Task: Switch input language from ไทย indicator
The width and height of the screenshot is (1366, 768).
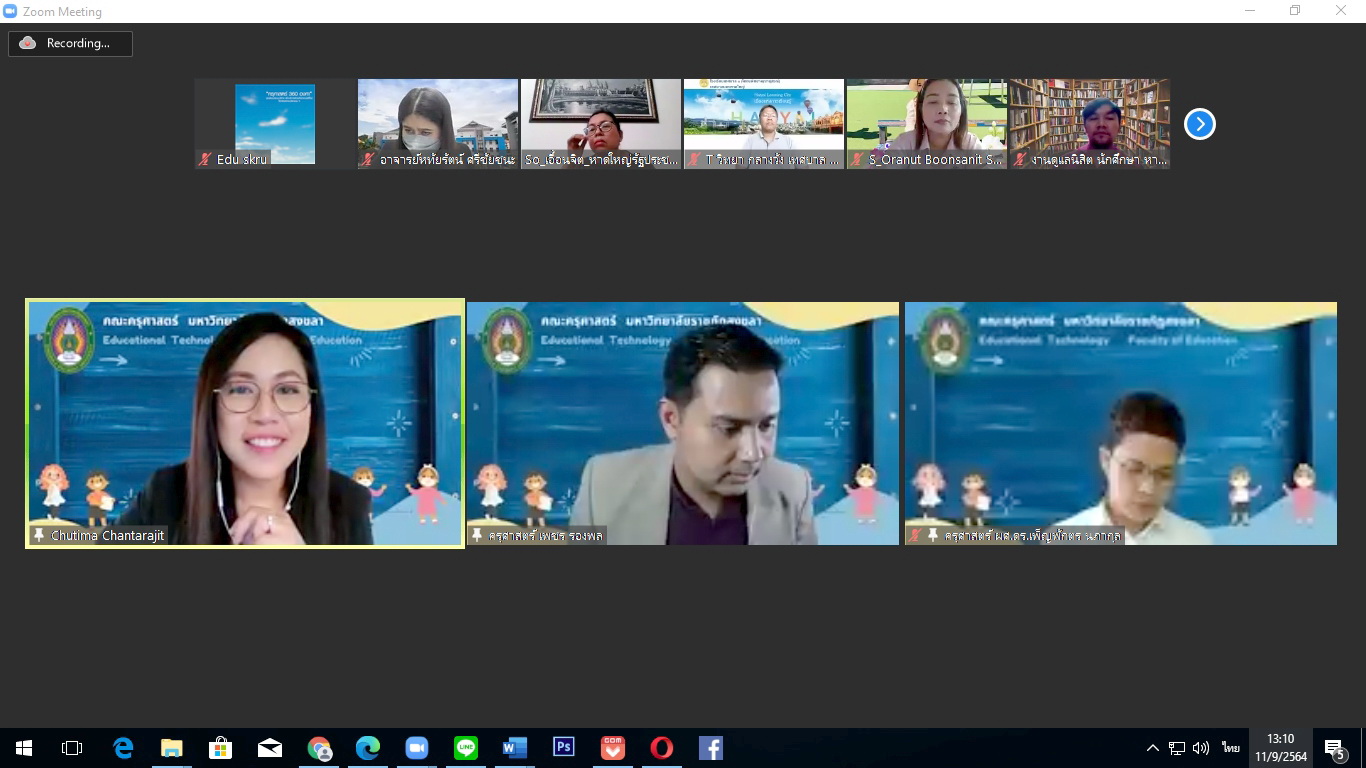Action: [x=1231, y=748]
